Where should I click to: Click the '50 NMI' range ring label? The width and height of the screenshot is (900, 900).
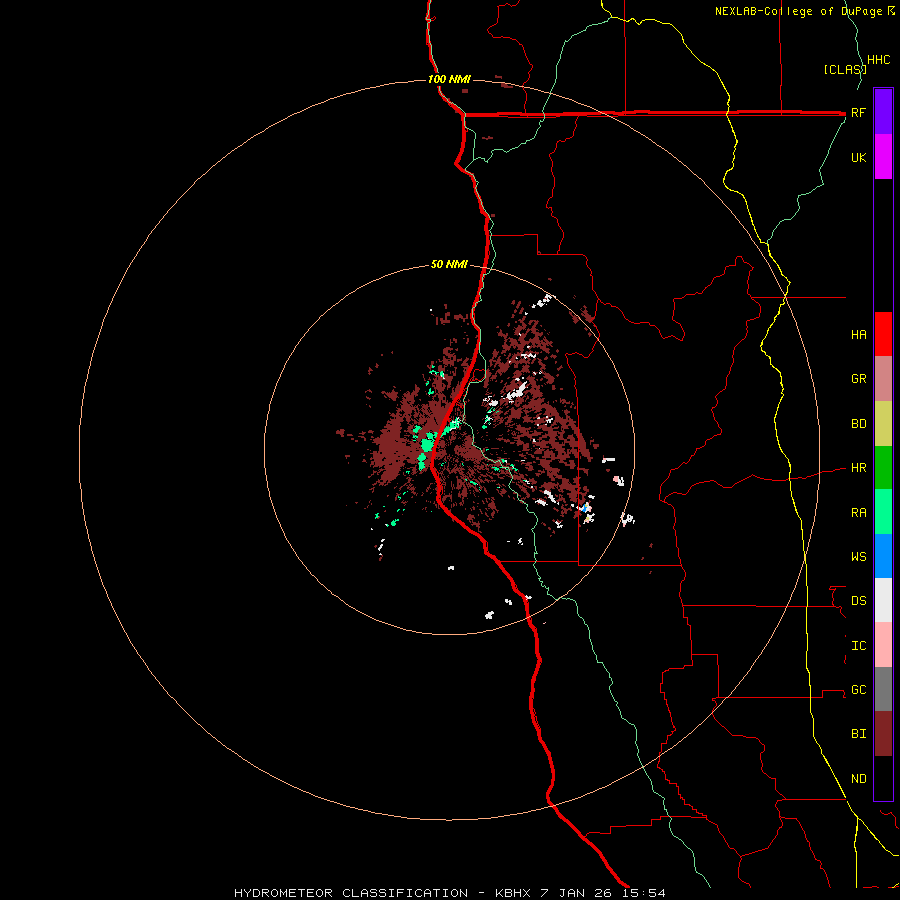(x=449, y=264)
